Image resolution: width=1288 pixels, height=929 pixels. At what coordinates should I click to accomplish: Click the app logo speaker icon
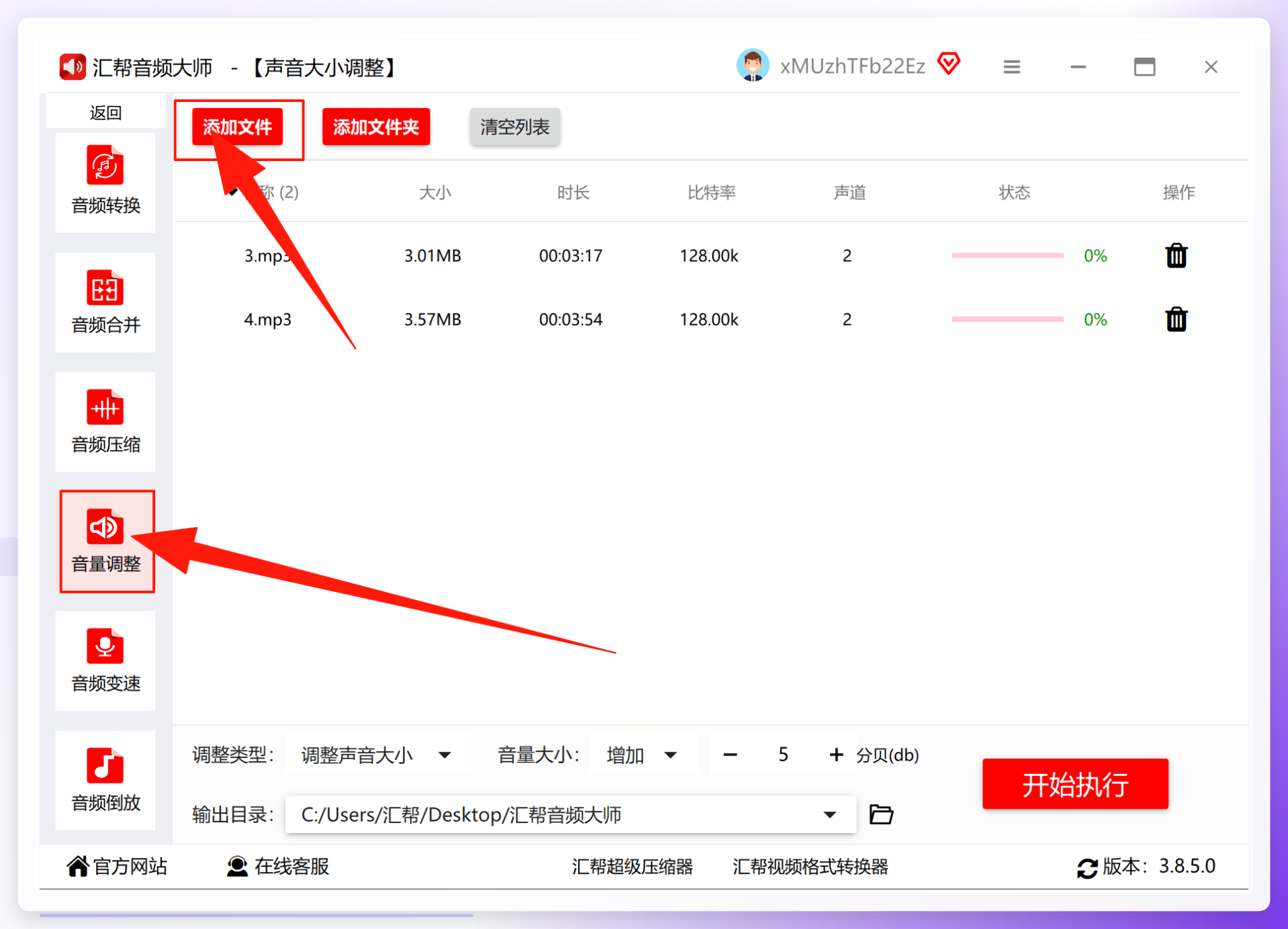click(x=73, y=67)
